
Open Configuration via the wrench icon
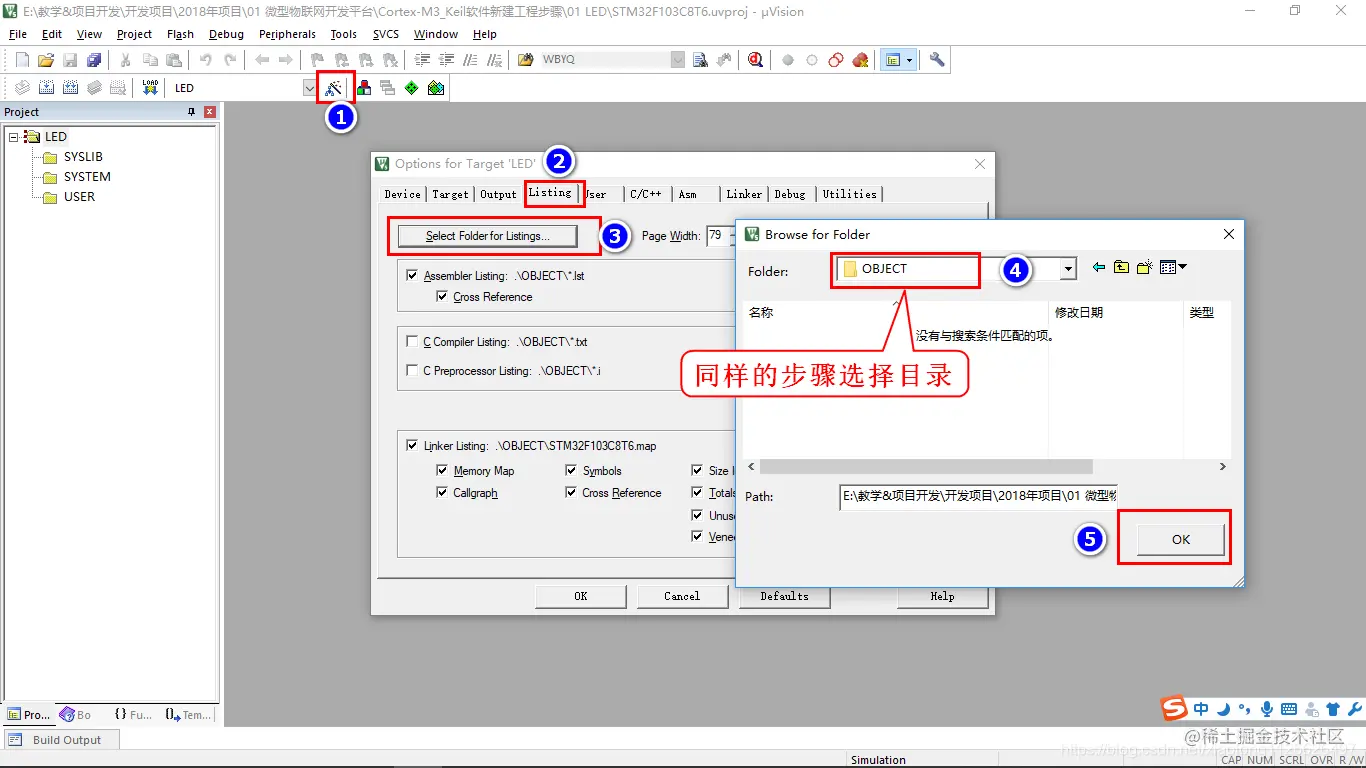[937, 60]
